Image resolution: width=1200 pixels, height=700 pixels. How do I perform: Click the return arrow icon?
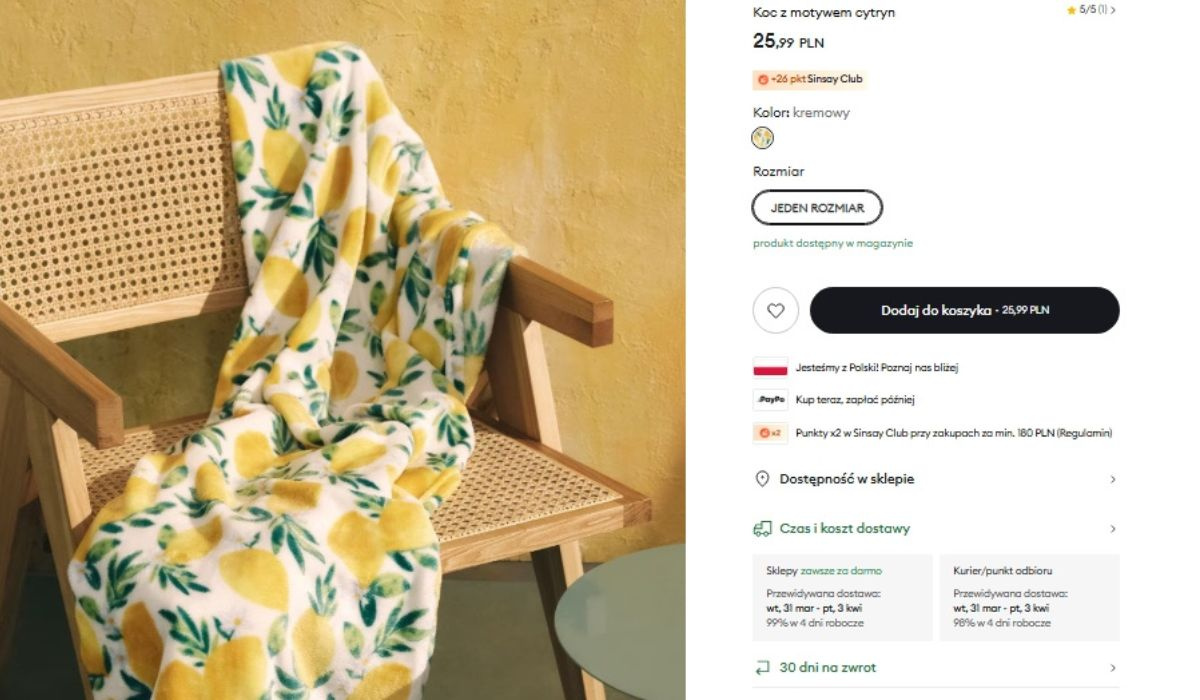coord(762,667)
